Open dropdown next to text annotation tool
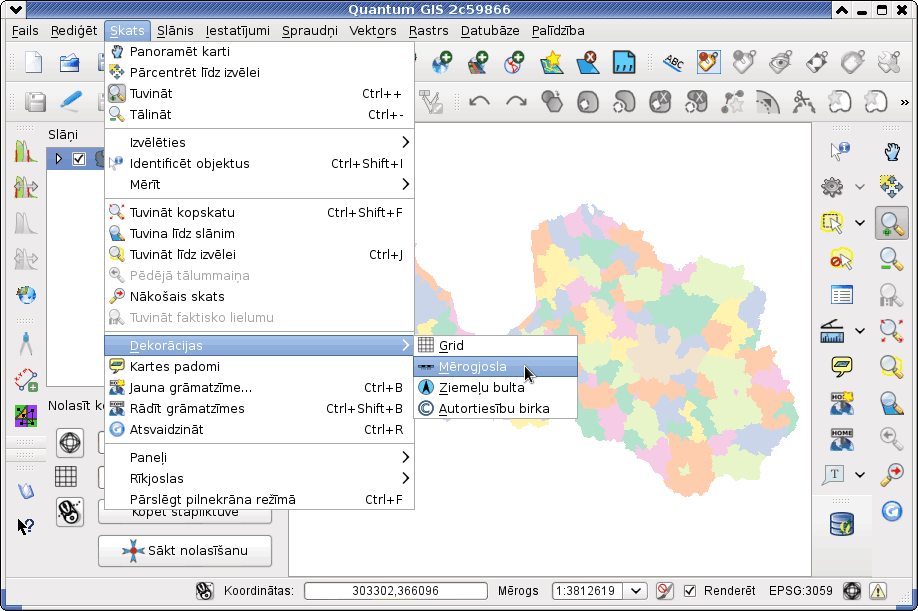The image size is (918, 611). tap(859, 475)
